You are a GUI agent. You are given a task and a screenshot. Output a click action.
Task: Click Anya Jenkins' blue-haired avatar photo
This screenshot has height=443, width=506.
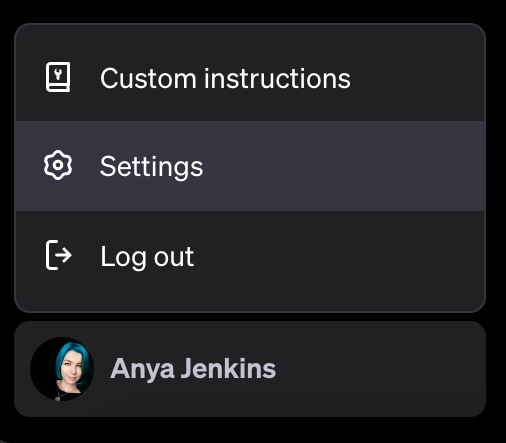62,369
